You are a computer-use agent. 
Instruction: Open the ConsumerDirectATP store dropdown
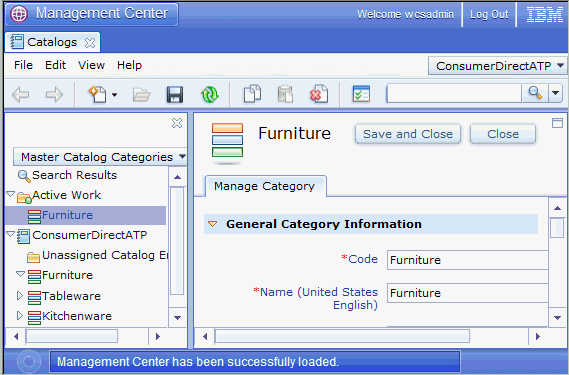(x=498, y=66)
